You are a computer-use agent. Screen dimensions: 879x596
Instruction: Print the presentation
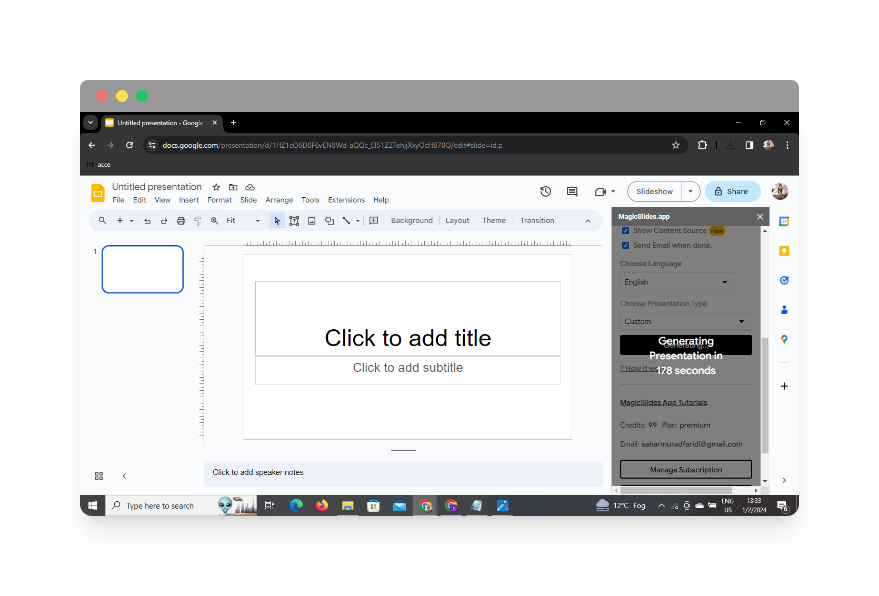coord(181,221)
